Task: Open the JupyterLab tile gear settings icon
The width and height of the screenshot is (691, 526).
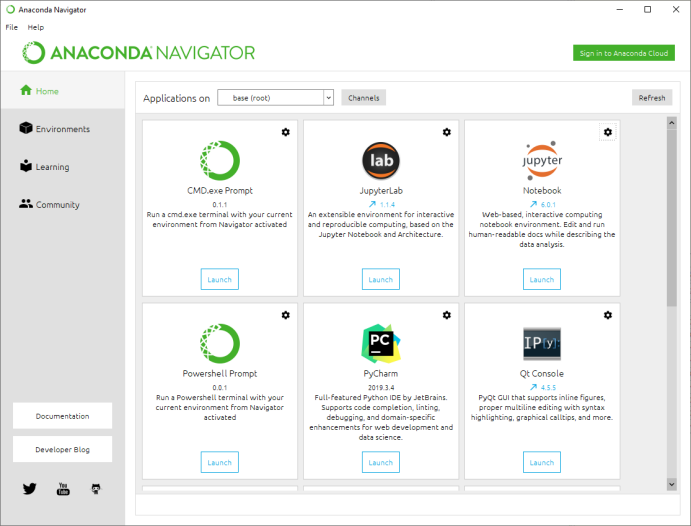Action: click(447, 132)
